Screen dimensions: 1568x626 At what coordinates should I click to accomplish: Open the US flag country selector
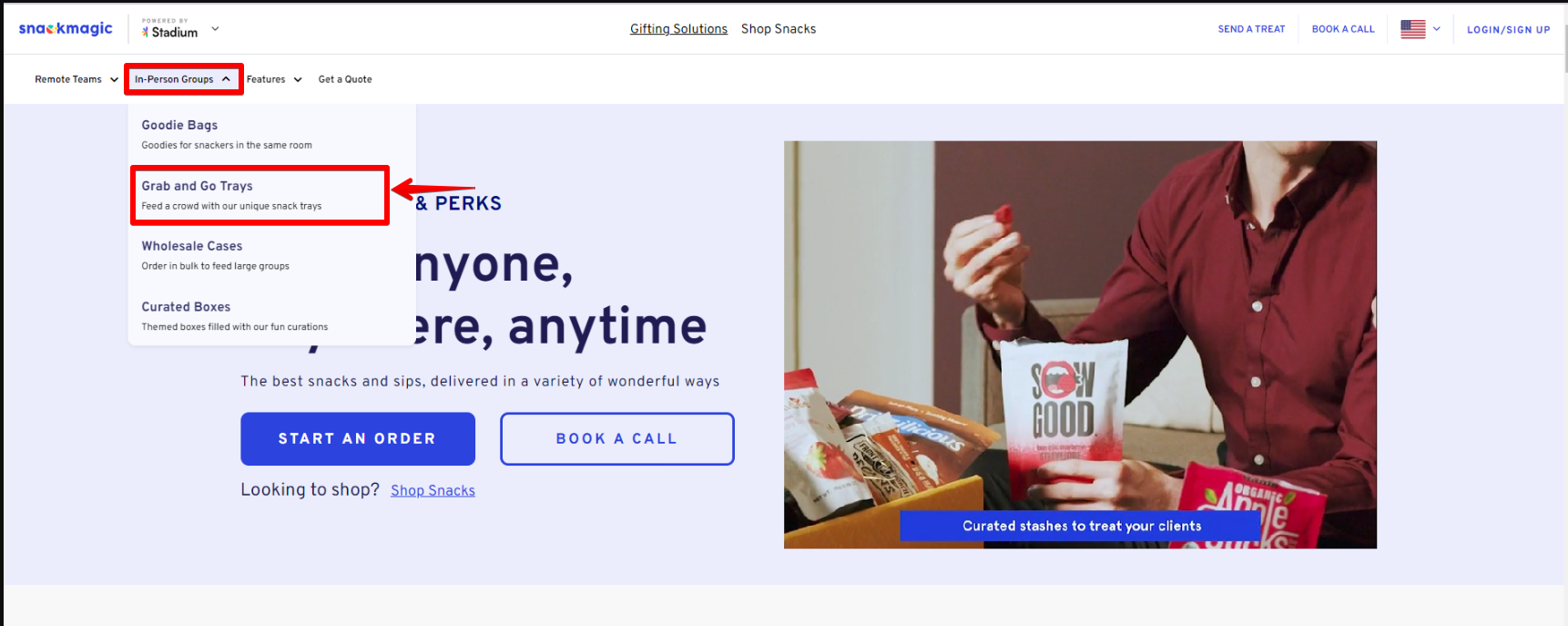tap(1412, 29)
